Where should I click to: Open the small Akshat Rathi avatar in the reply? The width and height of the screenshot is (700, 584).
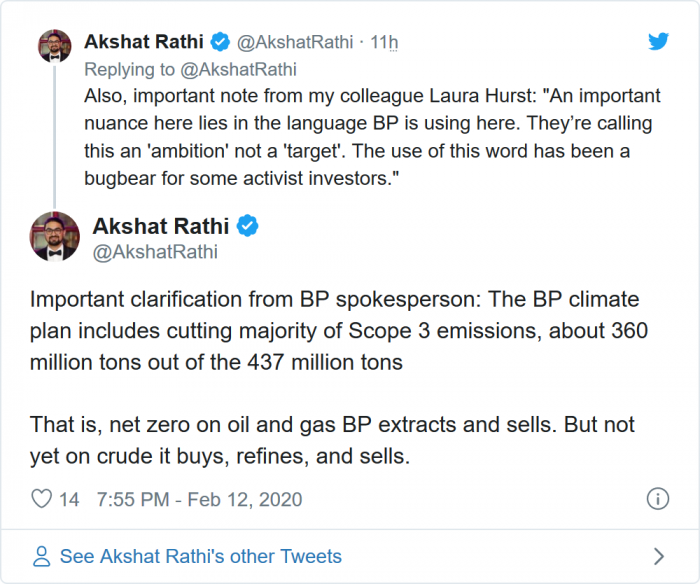tap(53, 46)
